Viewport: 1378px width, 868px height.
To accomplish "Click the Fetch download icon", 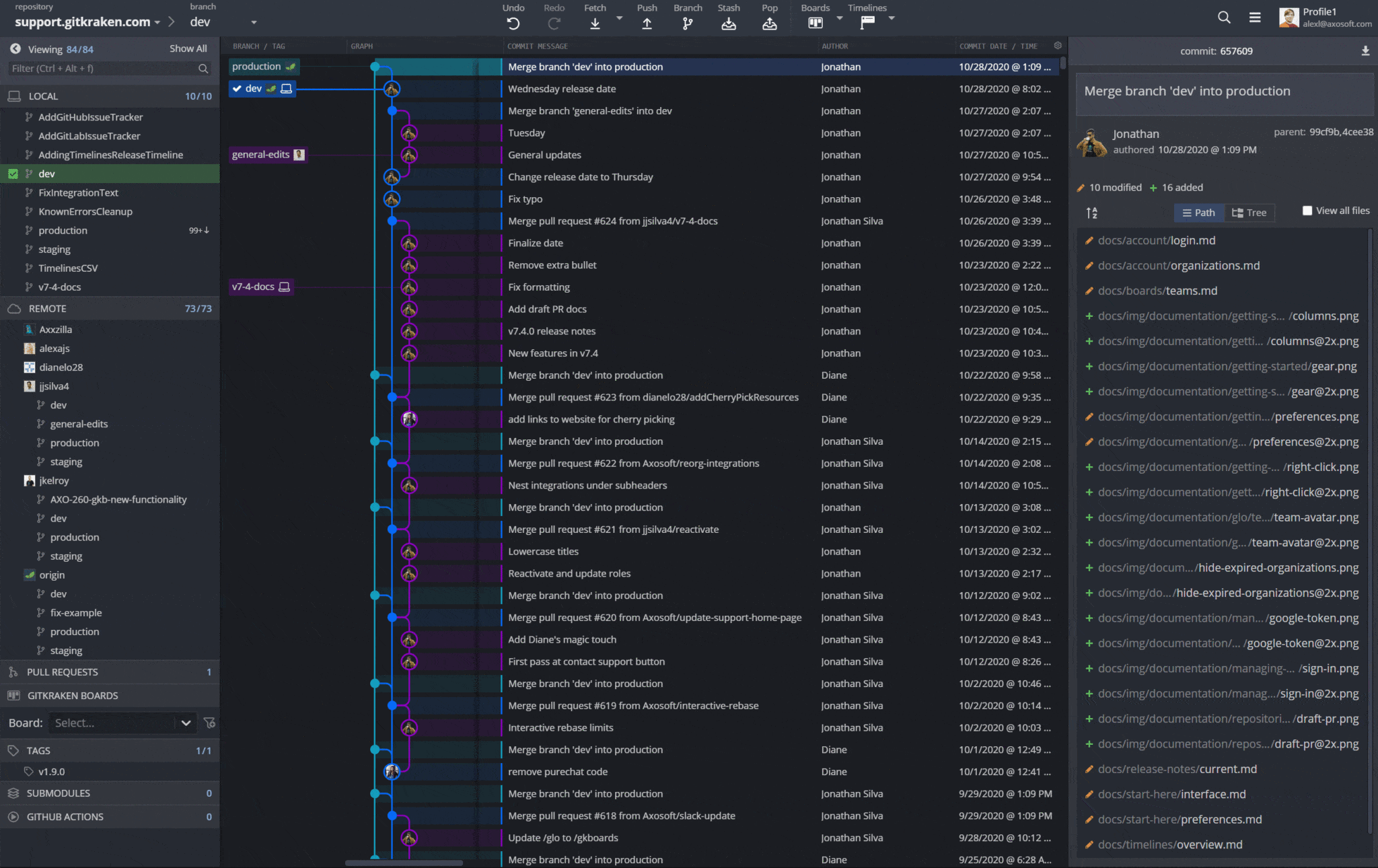I will point(595,24).
